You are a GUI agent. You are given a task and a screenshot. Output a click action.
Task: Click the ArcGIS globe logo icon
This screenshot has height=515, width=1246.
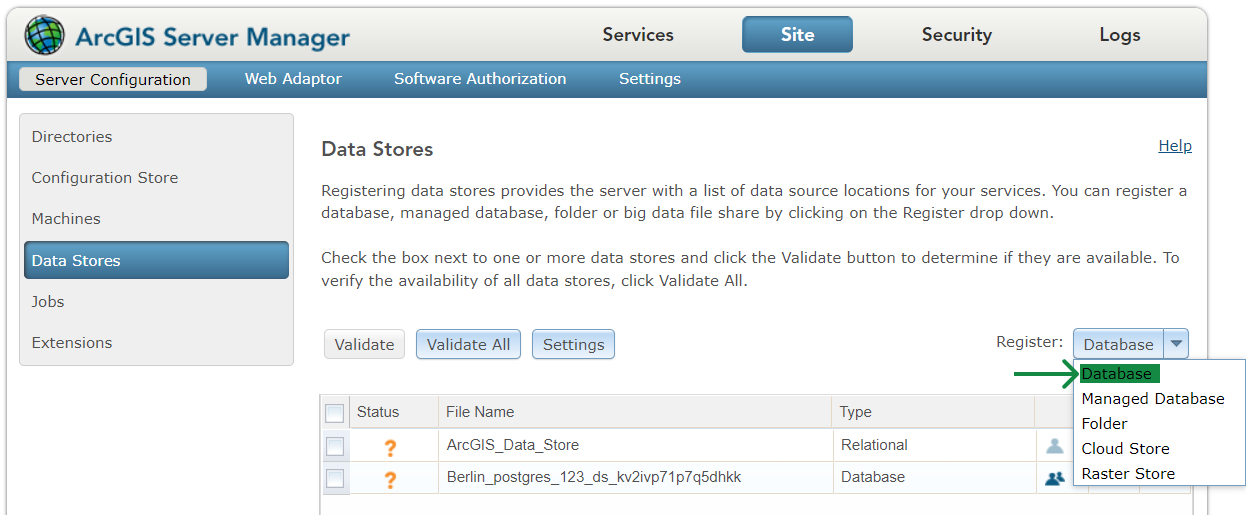[x=45, y=36]
